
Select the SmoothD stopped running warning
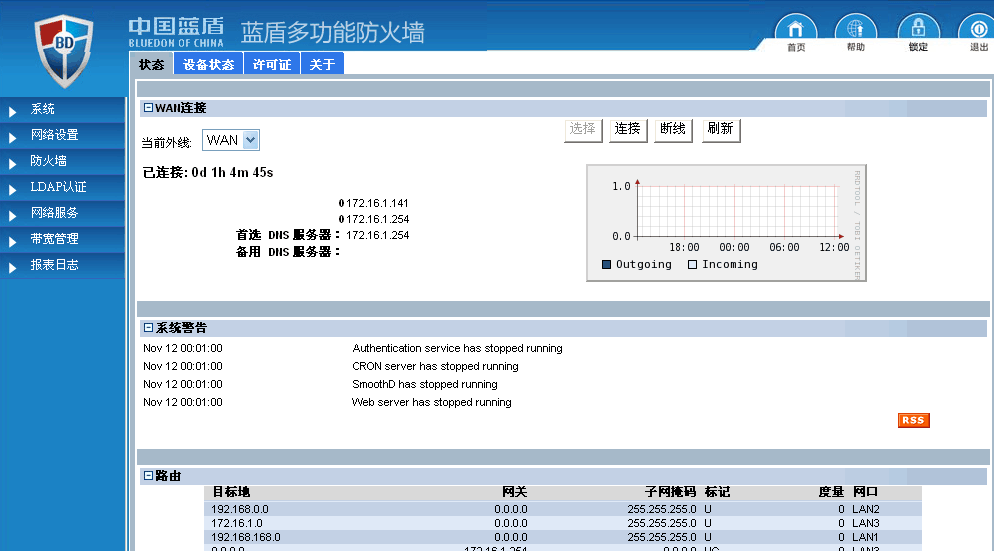point(425,384)
